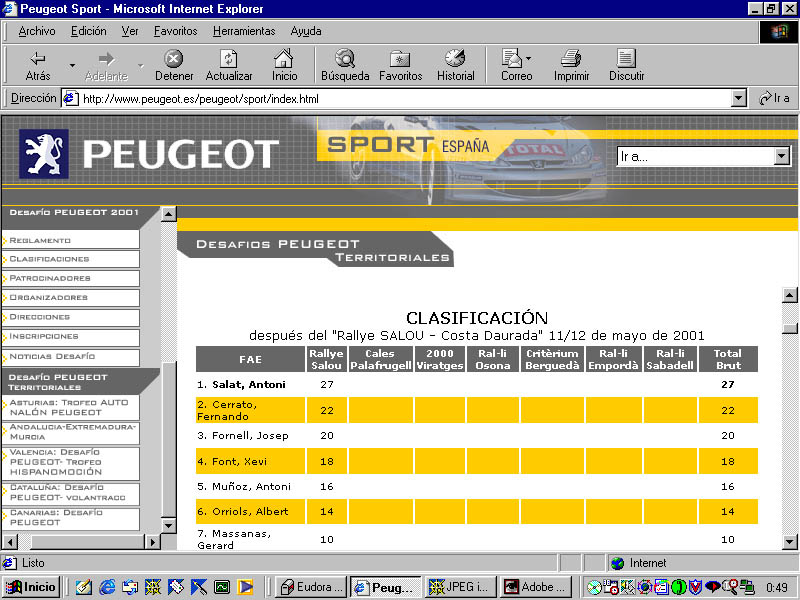Open the Ayuda menu

306,31
